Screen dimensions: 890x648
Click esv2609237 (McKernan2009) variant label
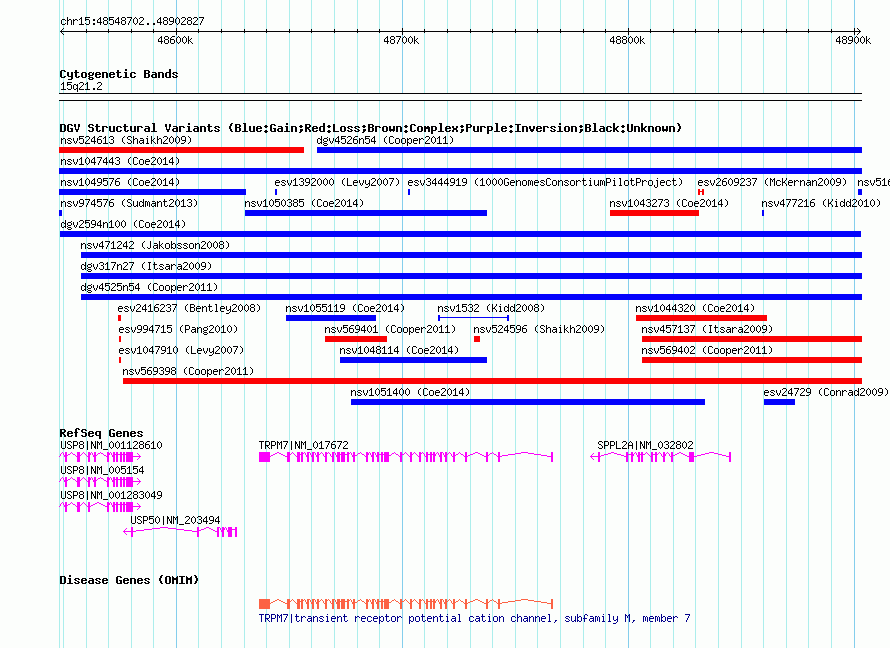(x=772, y=182)
